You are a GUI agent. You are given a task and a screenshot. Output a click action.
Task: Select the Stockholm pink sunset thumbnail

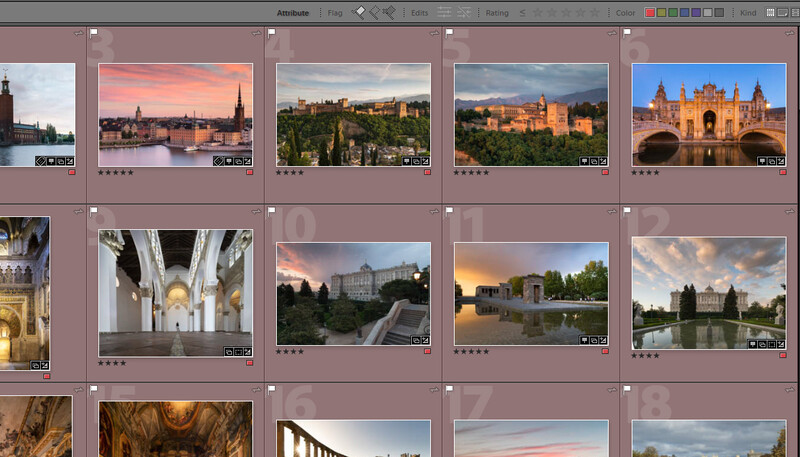point(175,115)
